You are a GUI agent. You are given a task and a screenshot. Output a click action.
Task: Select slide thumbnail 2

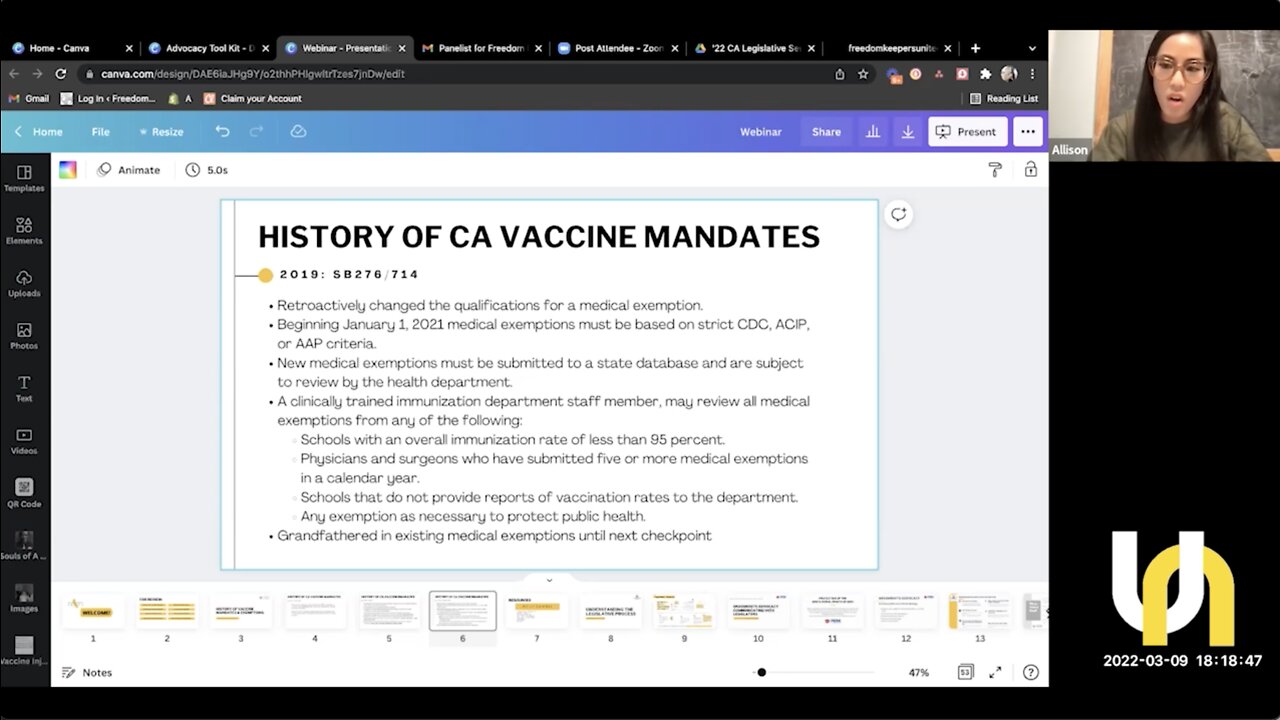coord(167,611)
